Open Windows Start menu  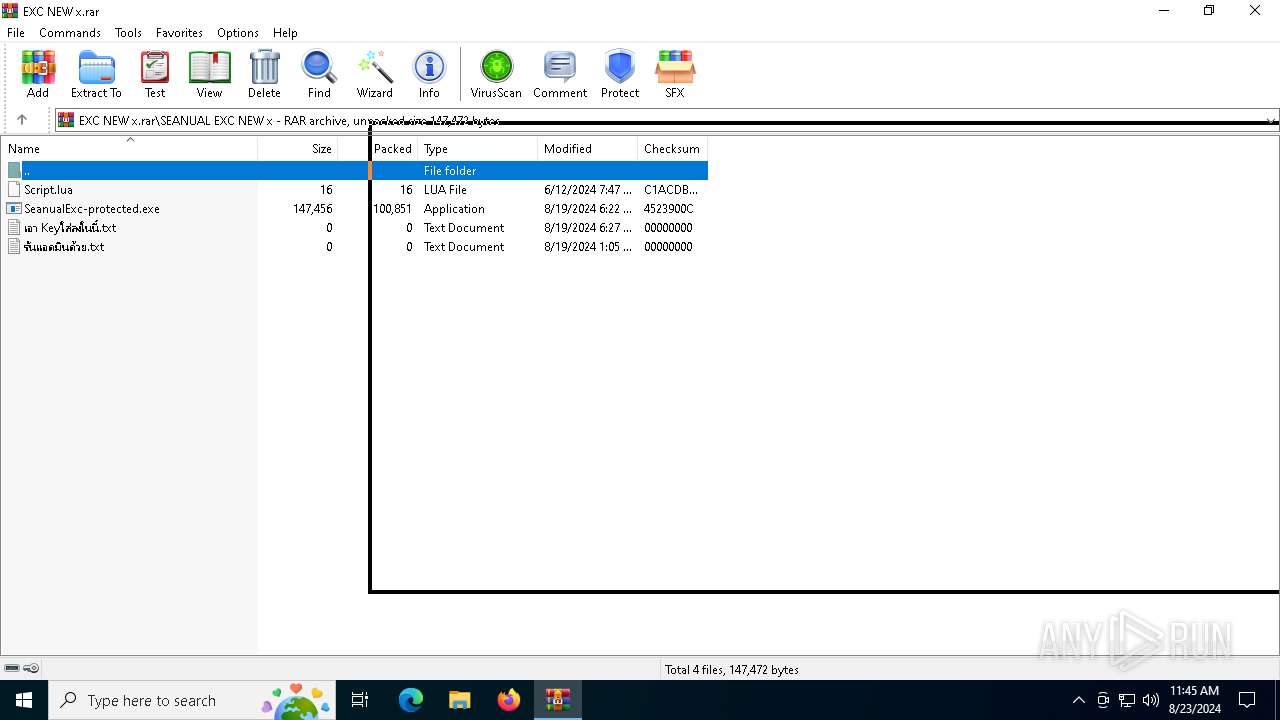pos(24,700)
